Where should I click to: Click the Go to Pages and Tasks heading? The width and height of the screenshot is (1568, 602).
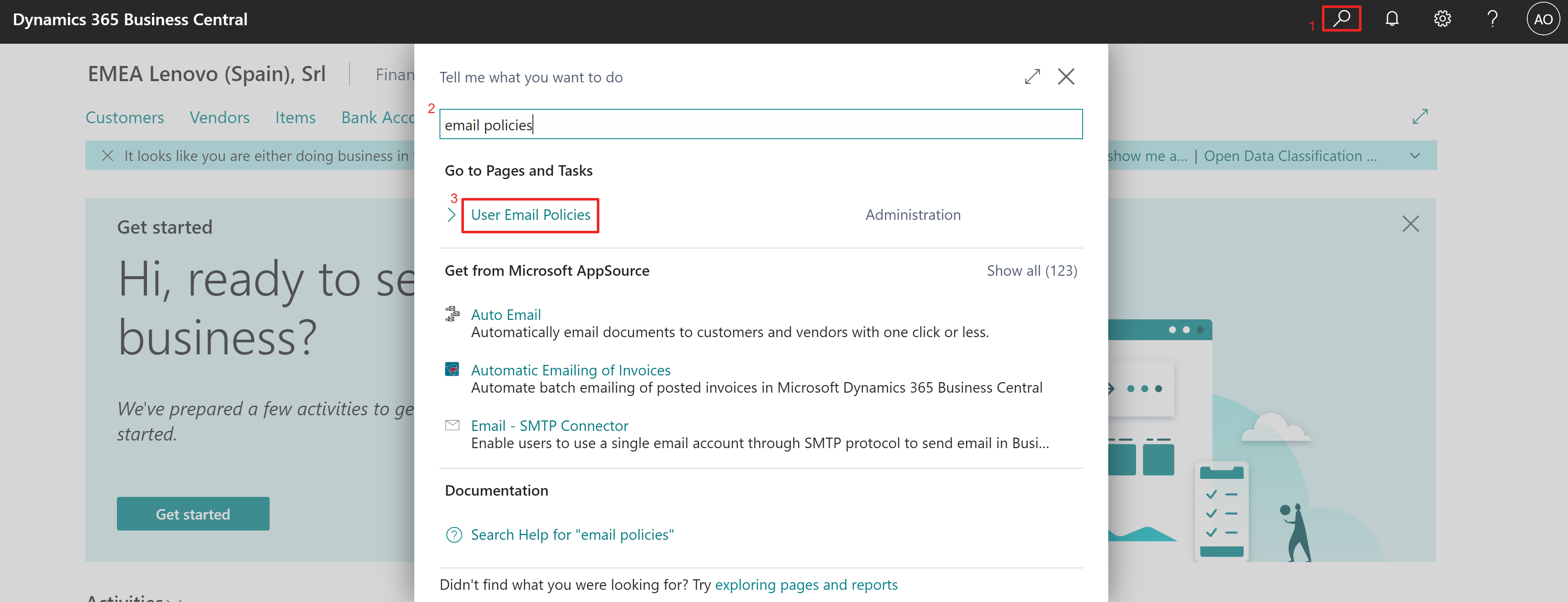point(519,170)
